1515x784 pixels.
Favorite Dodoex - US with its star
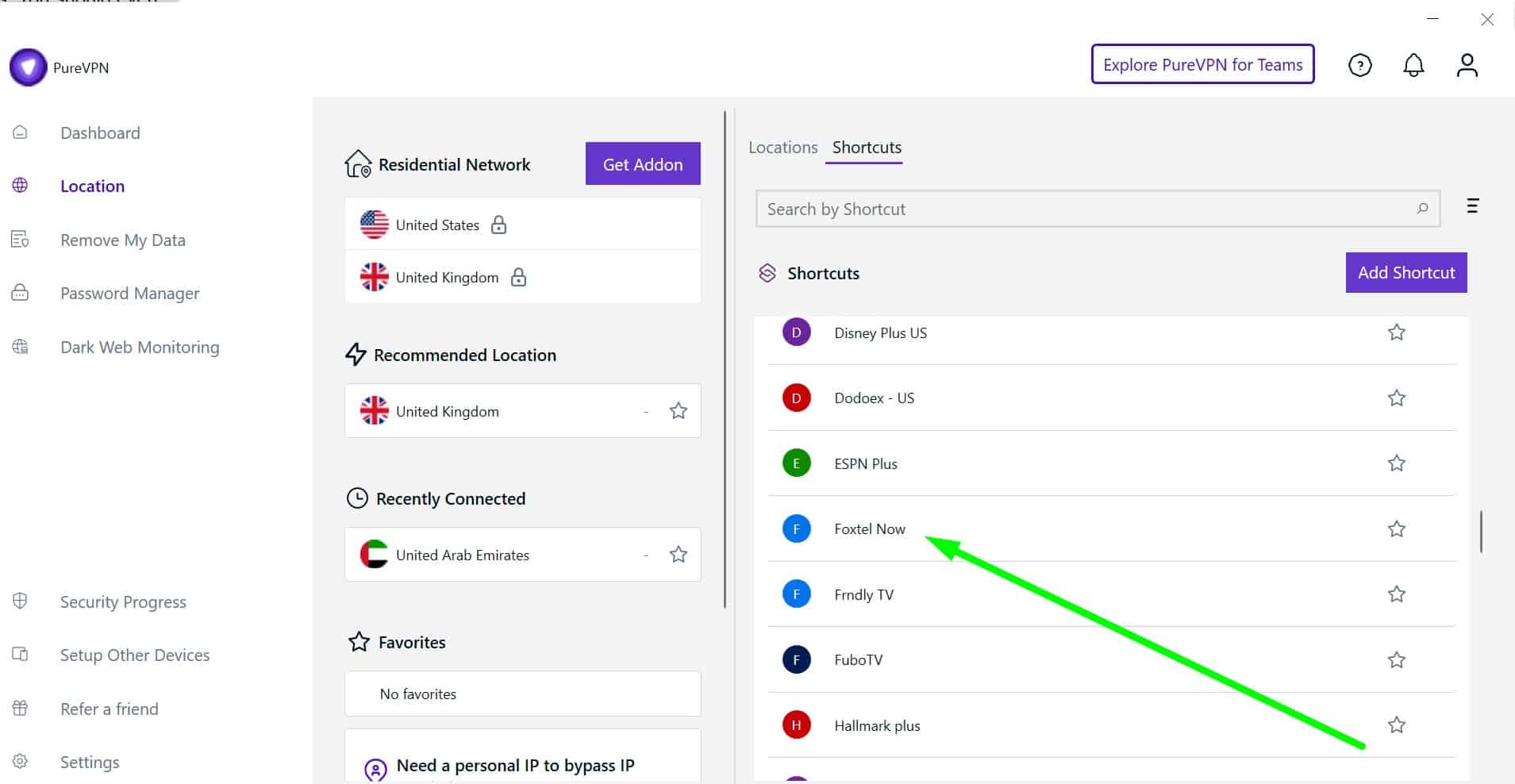pyautogui.click(x=1397, y=398)
